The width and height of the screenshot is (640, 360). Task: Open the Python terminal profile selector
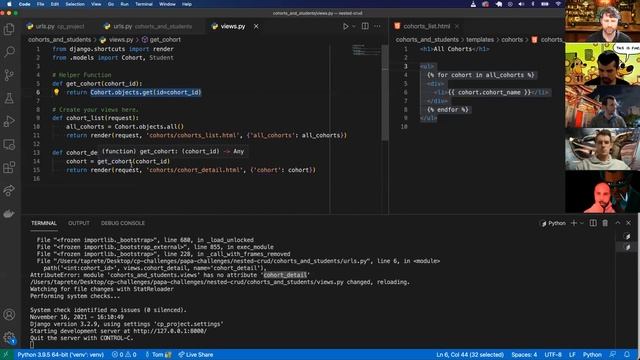point(553,223)
